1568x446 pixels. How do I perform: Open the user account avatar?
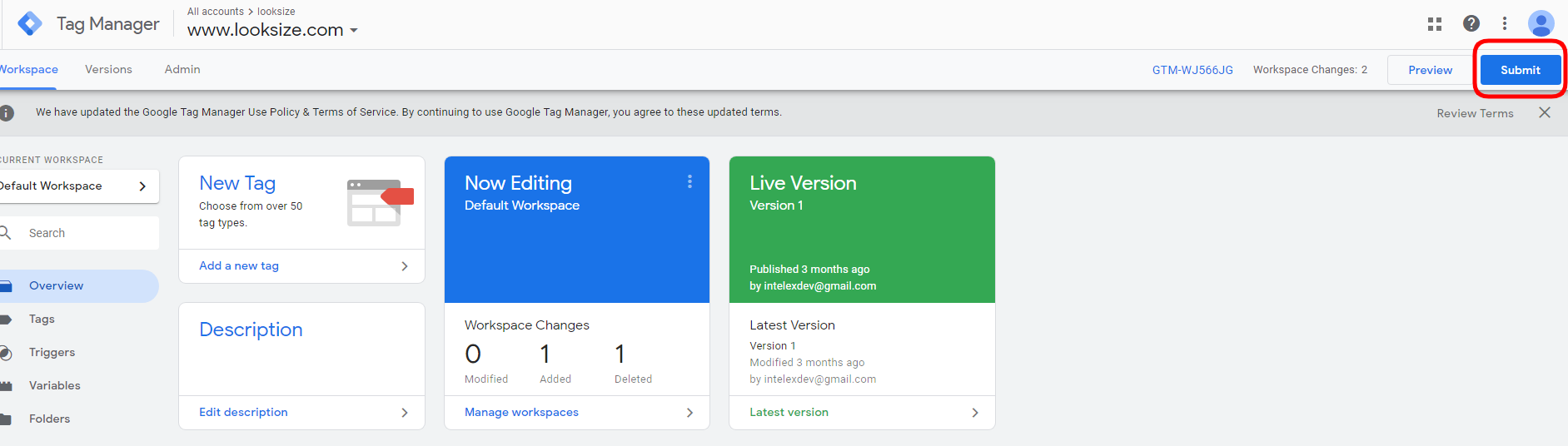pos(1541,23)
